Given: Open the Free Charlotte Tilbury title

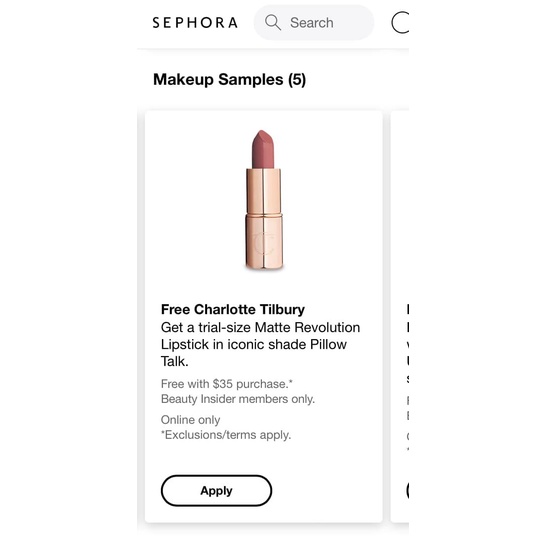Looking at the screenshot, I should click(233, 309).
